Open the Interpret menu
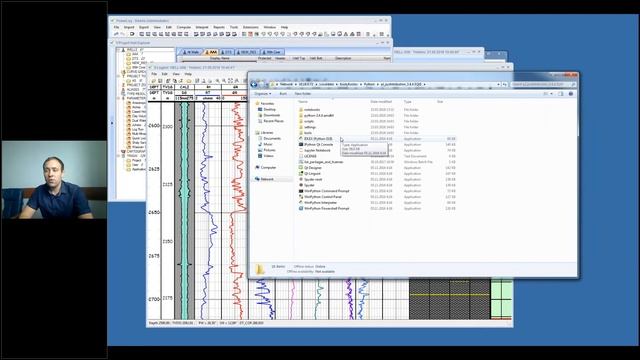Screen dimensions: 640x360 pos(202,27)
